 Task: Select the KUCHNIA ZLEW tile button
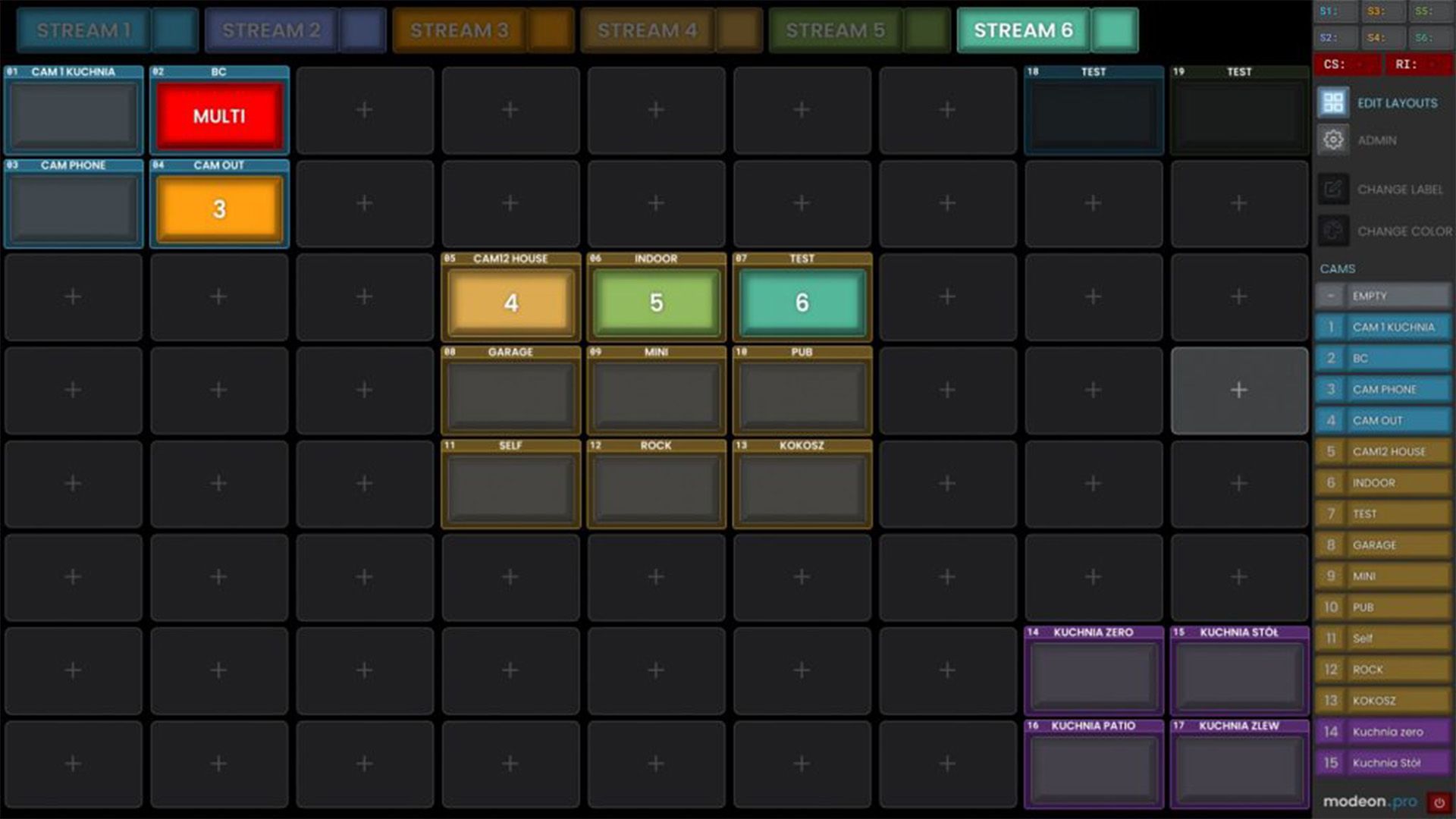tap(1238, 769)
